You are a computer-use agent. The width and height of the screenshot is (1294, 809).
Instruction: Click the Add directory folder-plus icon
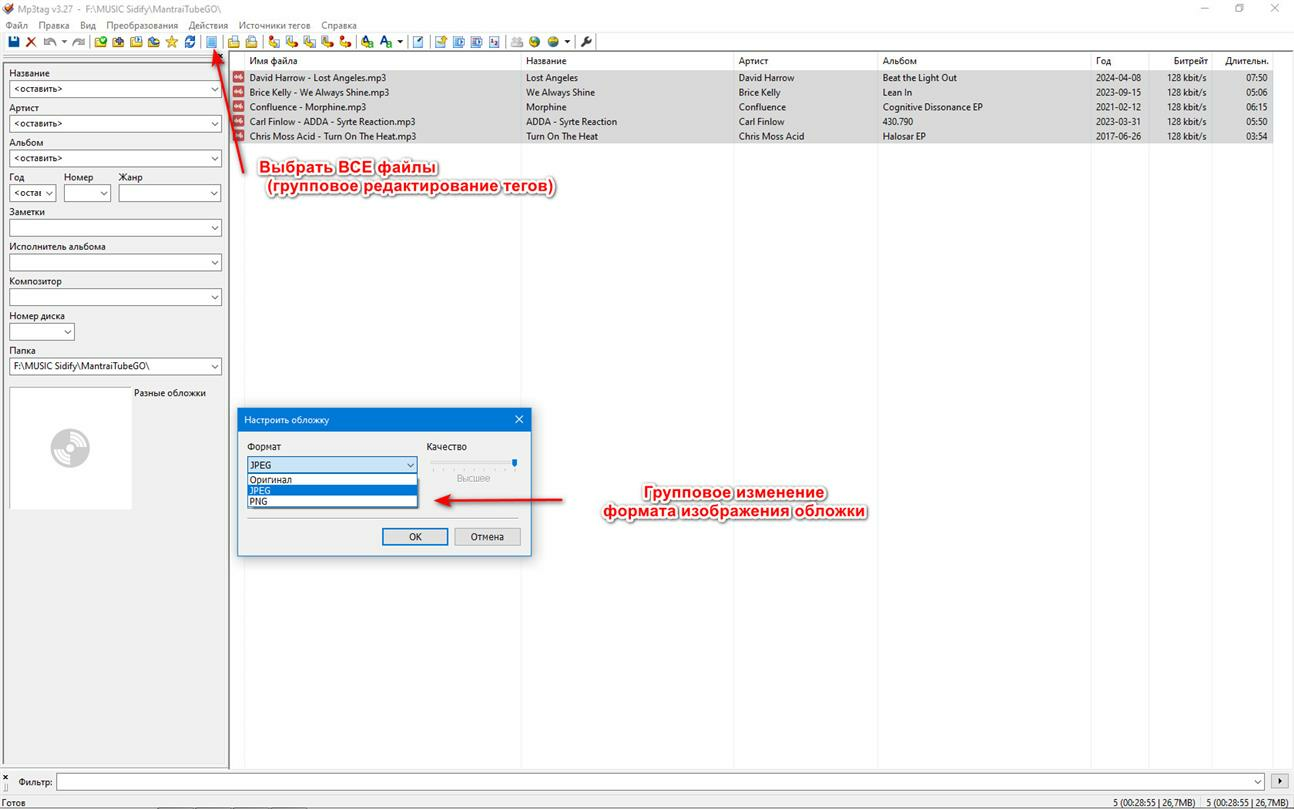point(118,42)
